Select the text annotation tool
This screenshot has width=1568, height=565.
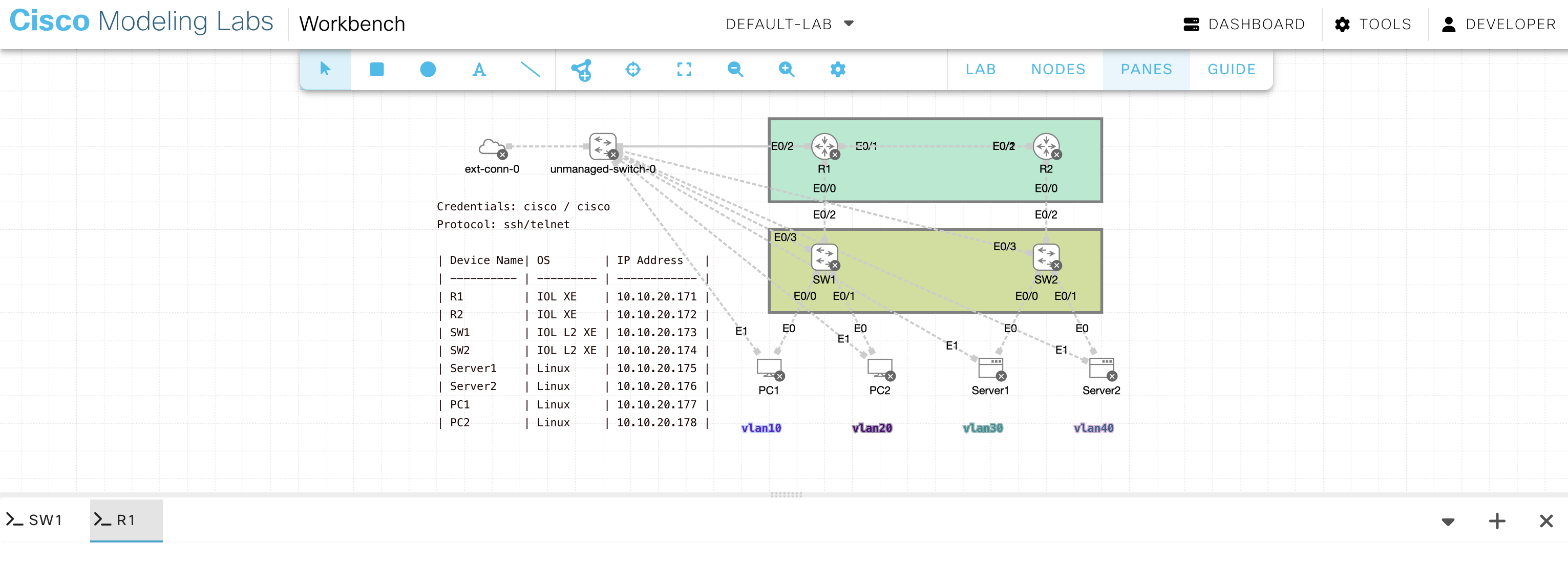coord(479,69)
